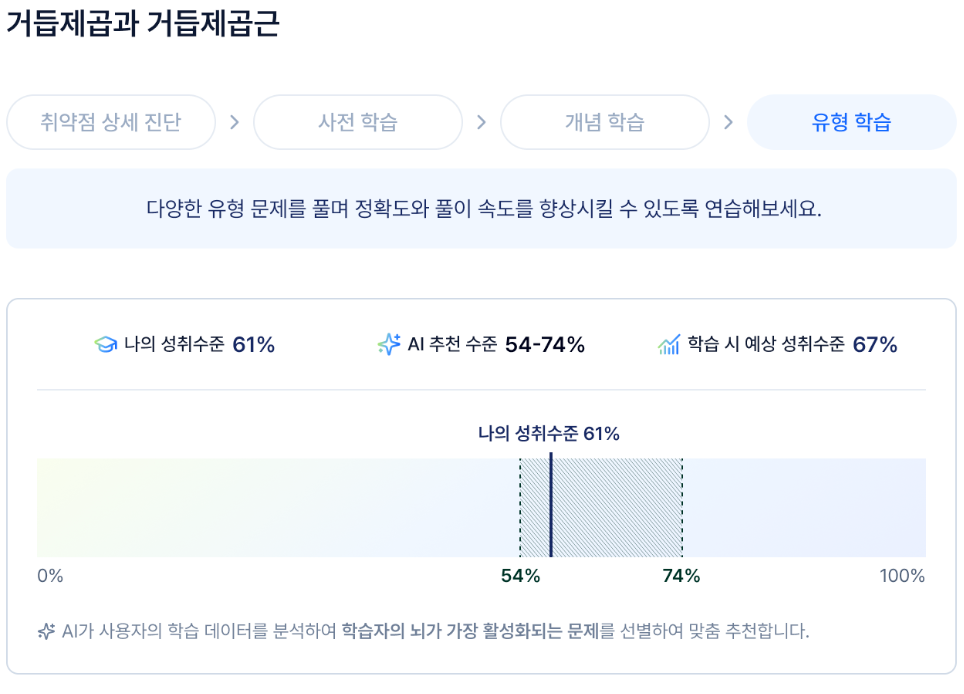Click the graduation cap icon beside 나의 성취수준
964x694 pixels.
tap(106, 344)
